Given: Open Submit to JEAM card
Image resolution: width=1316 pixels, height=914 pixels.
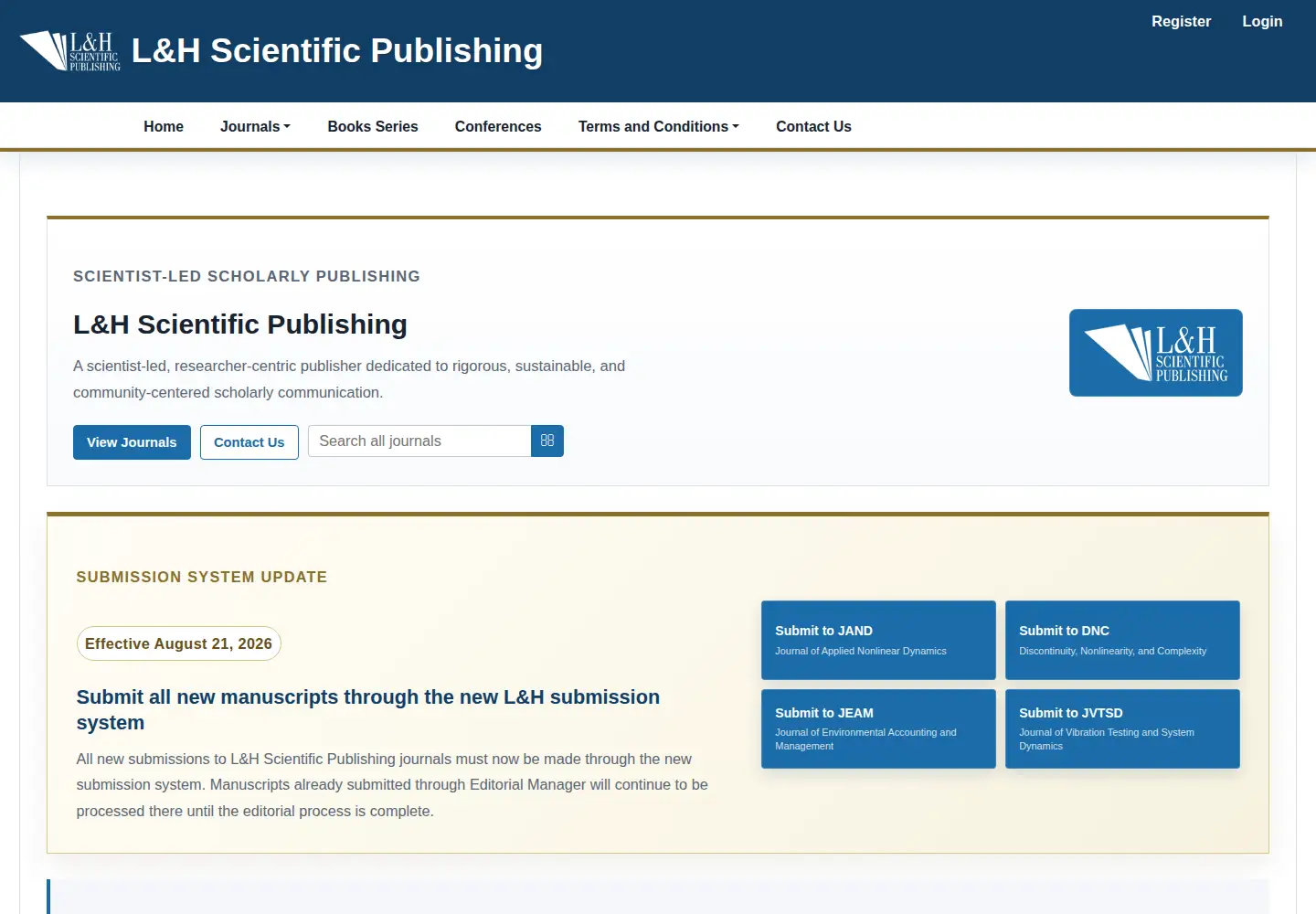Looking at the screenshot, I should coord(878,728).
